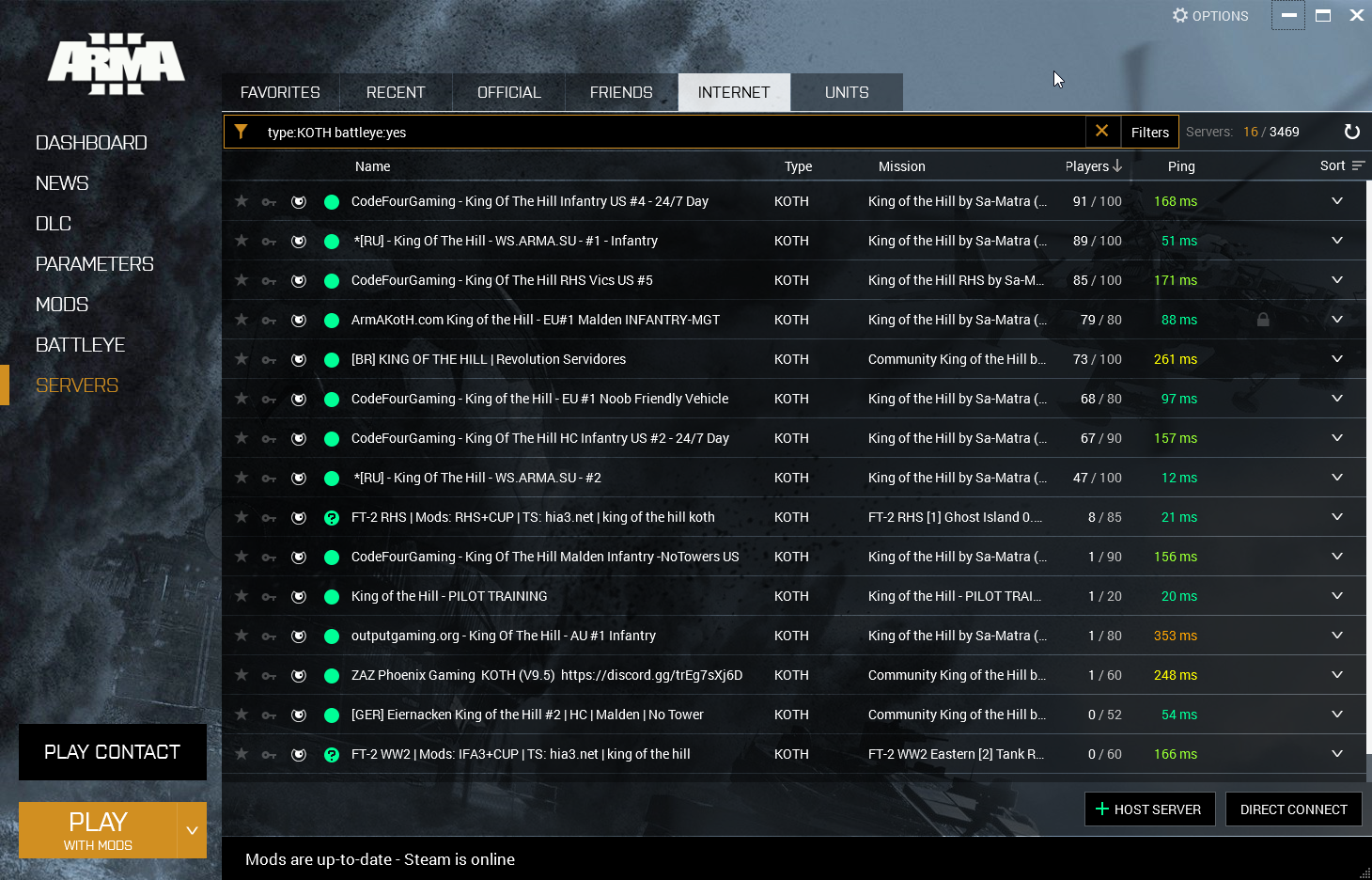Image resolution: width=1372 pixels, height=880 pixels.
Task: Click key icon for EU #1 Noob Friendly Vehicle
Action: click(270, 400)
